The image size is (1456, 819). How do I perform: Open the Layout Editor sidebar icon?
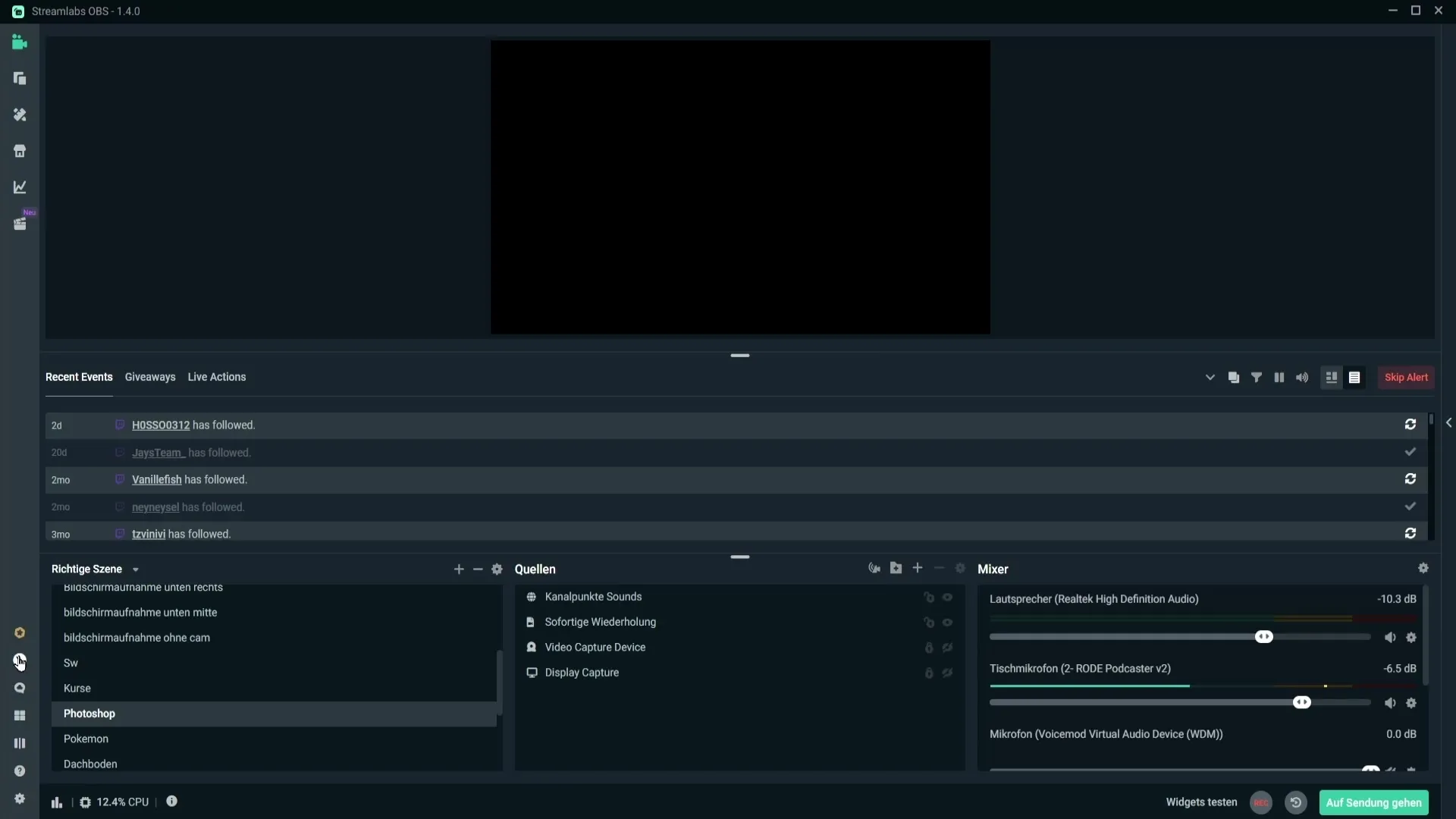(x=20, y=79)
